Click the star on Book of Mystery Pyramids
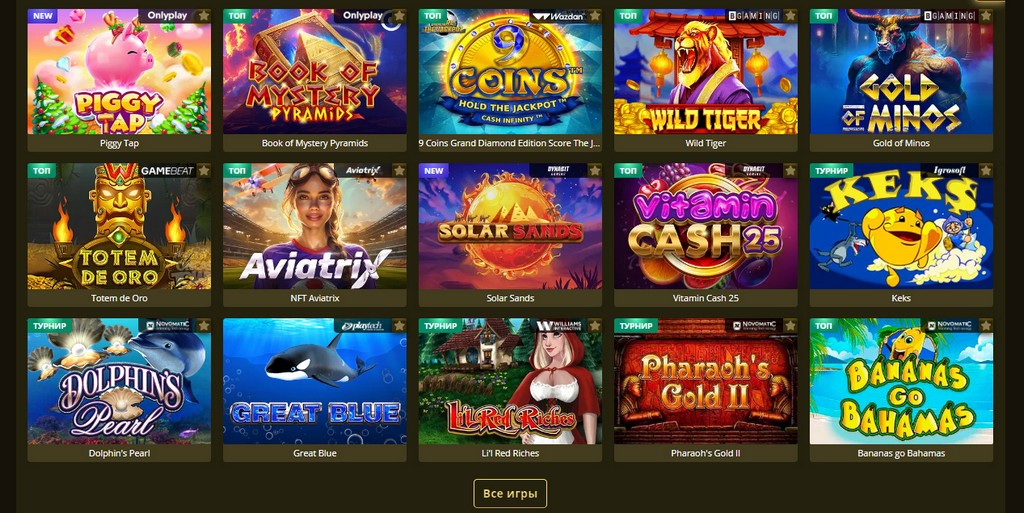The height and width of the screenshot is (513, 1024). tap(399, 16)
